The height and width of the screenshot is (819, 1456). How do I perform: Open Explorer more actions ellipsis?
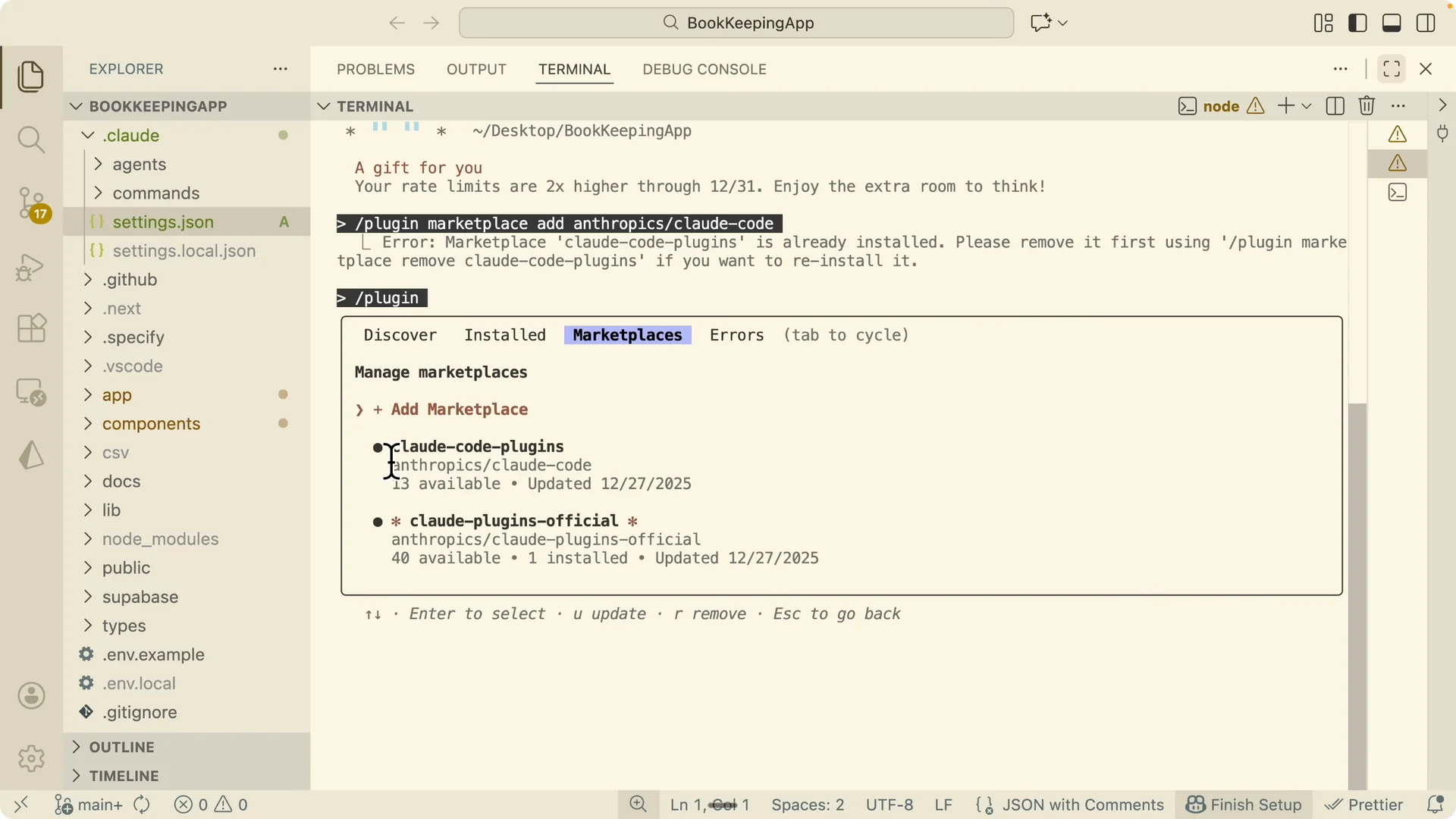click(281, 69)
